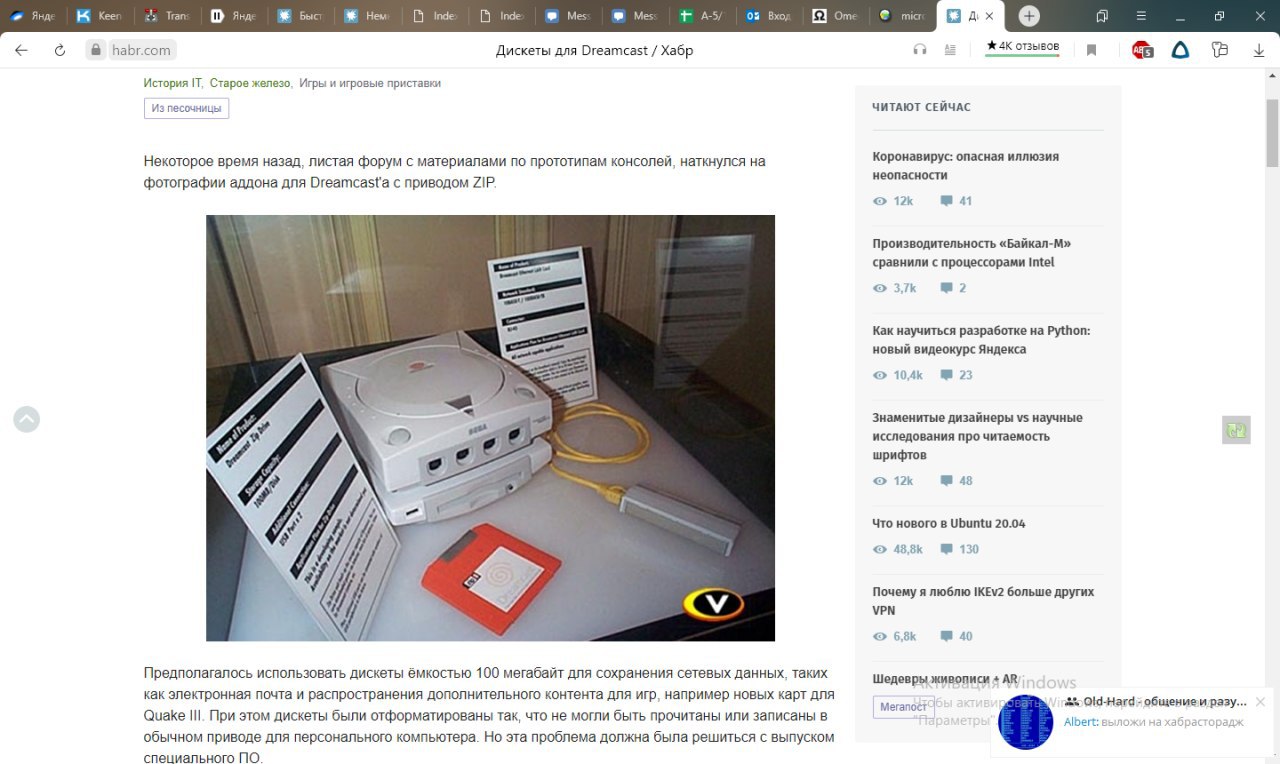Switch to the Keen tab

coord(100,16)
